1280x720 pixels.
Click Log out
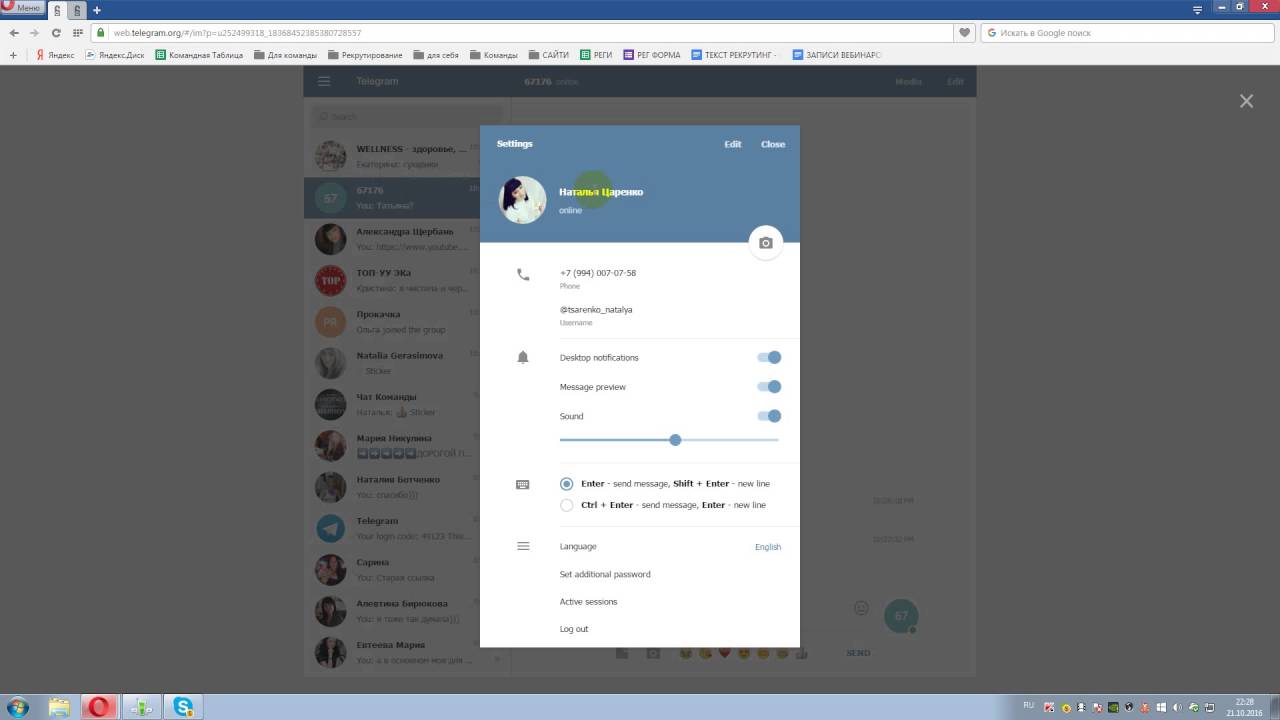coord(574,629)
